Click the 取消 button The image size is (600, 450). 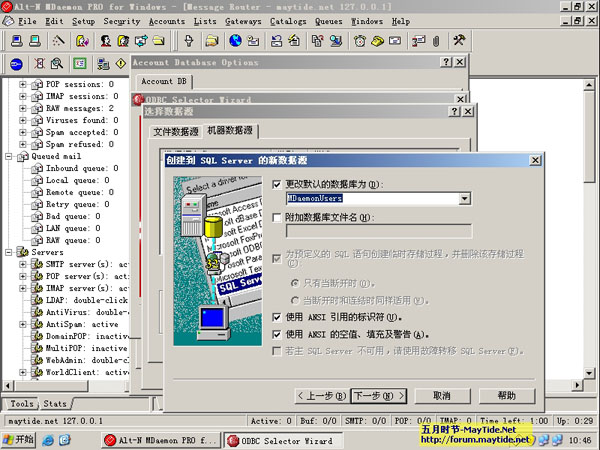pos(441,395)
